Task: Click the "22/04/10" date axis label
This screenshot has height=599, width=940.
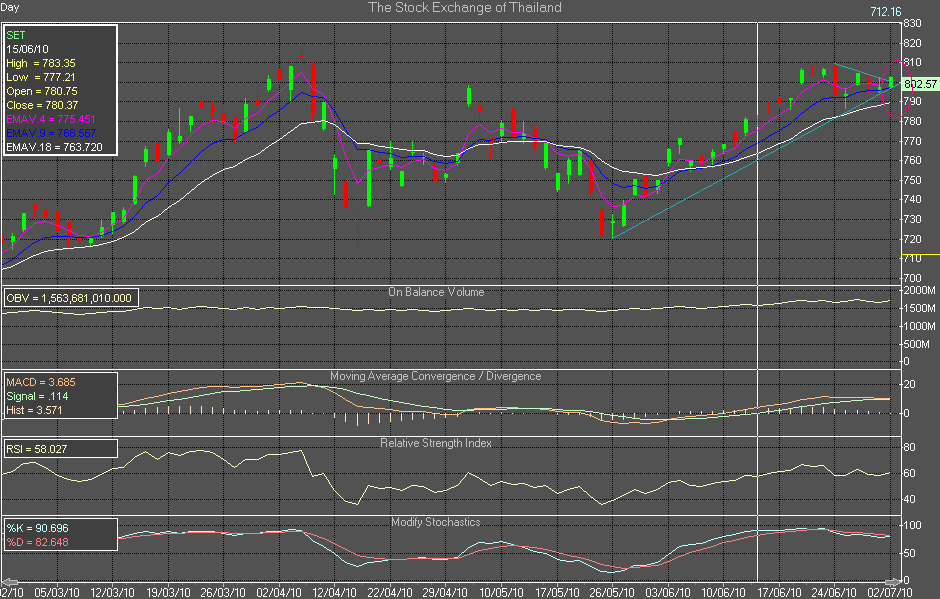Action: pyautogui.click(x=390, y=592)
